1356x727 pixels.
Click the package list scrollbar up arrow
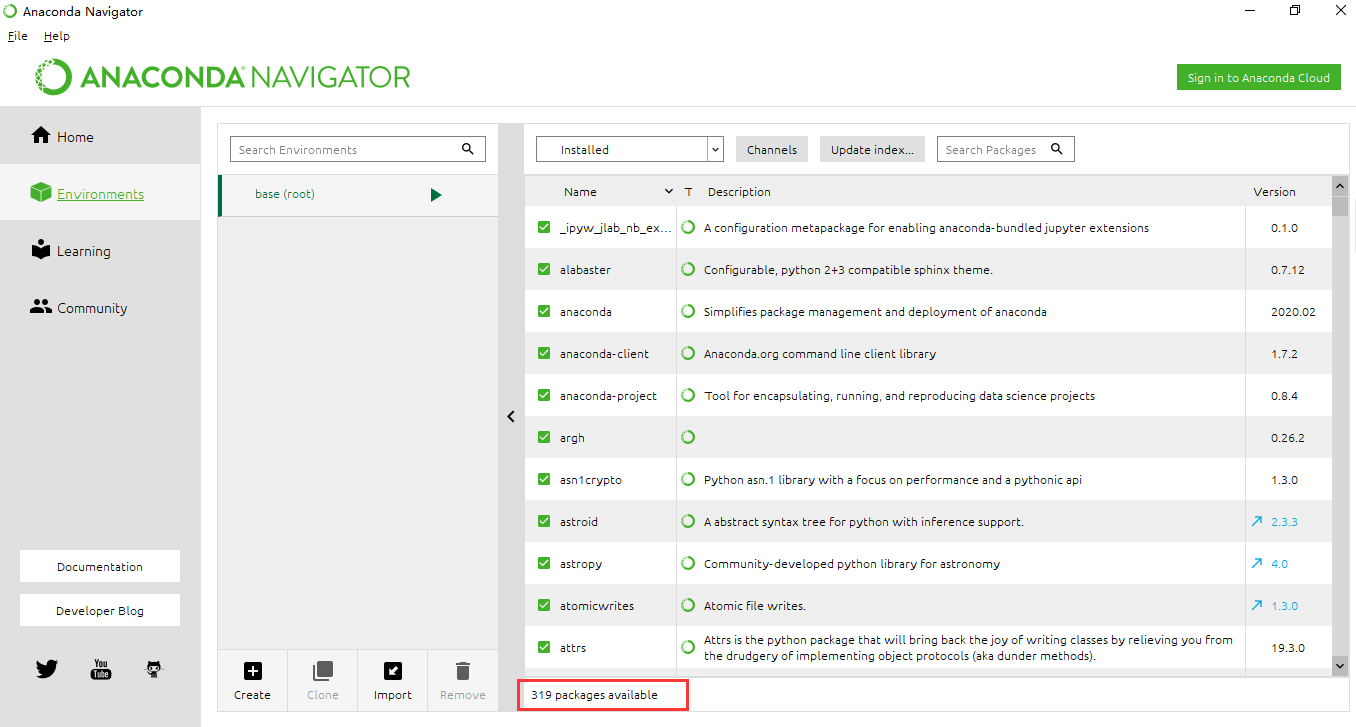[1340, 186]
